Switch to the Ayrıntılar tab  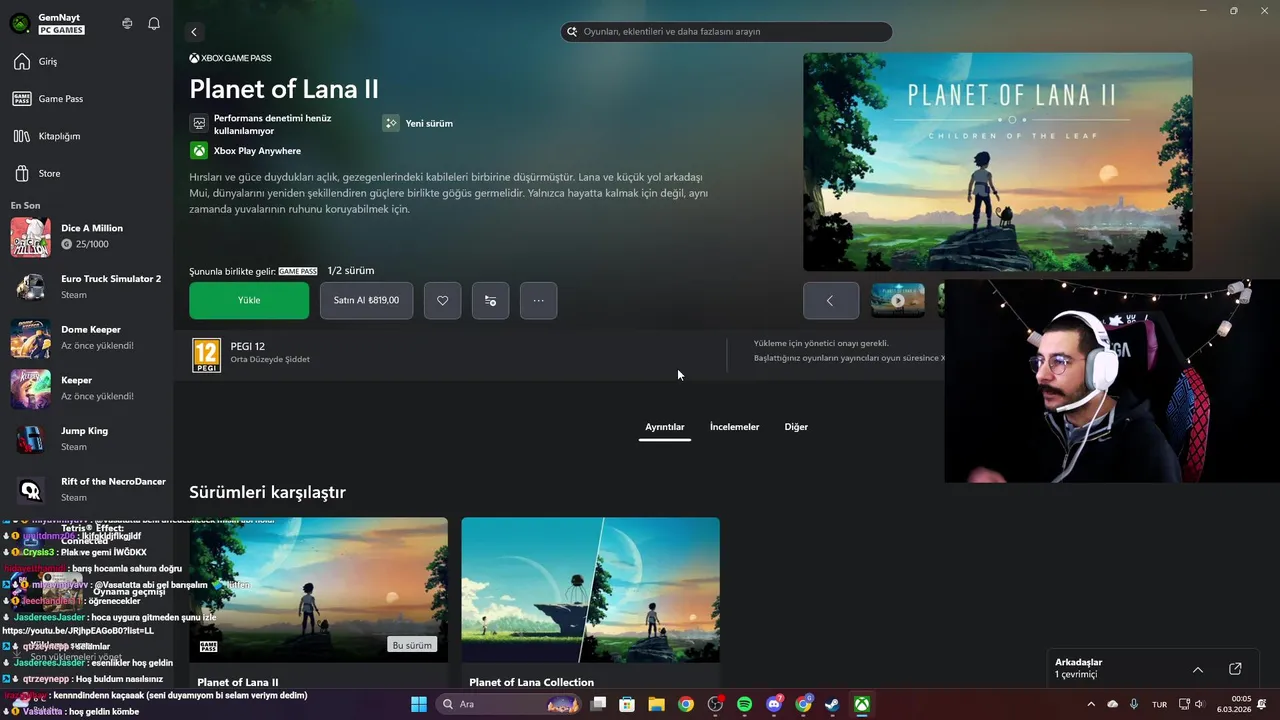pyautogui.click(x=665, y=427)
